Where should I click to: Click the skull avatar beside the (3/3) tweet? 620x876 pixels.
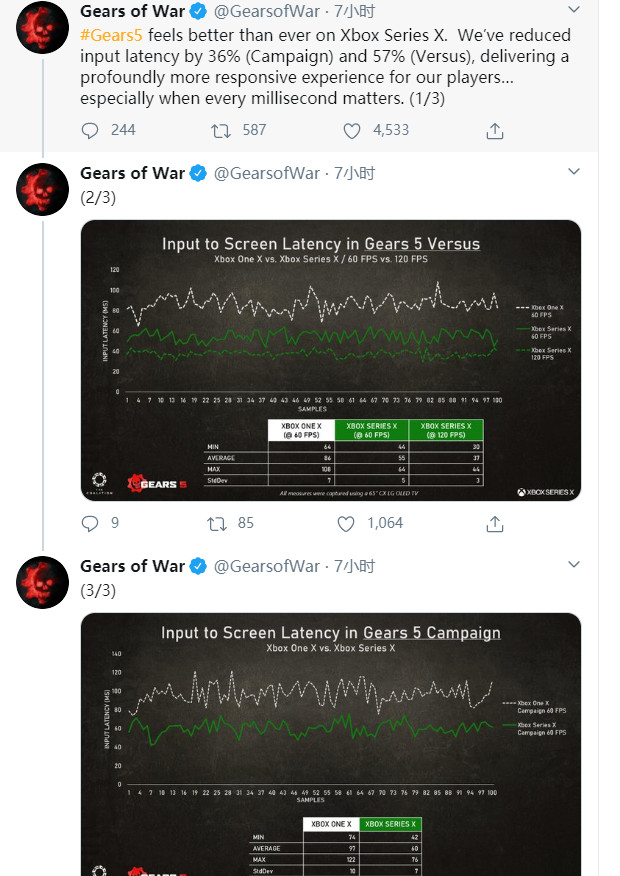point(42,580)
